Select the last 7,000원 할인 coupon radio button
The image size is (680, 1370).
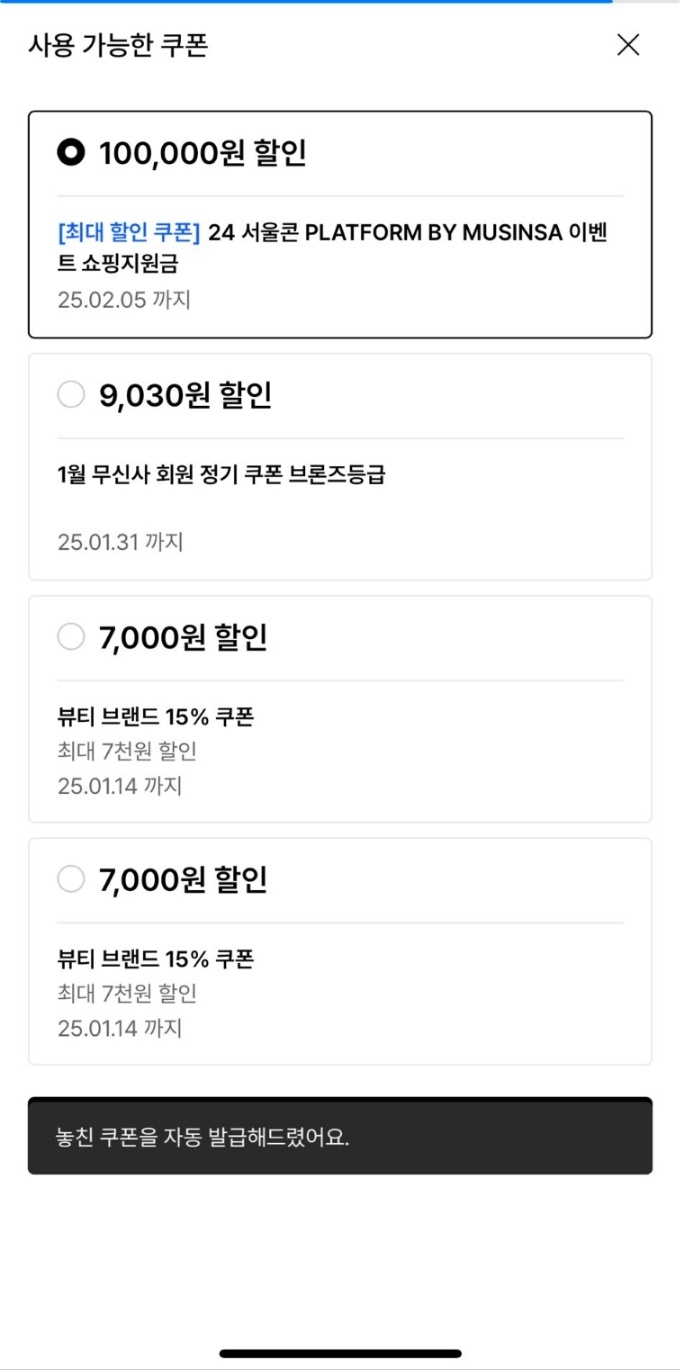point(71,879)
